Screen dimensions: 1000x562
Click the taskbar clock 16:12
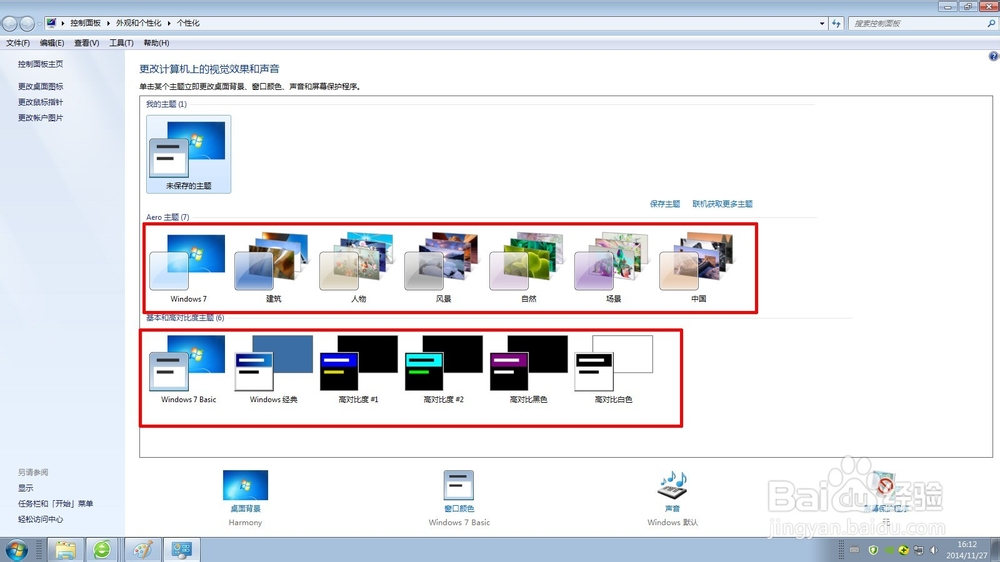coord(967,545)
